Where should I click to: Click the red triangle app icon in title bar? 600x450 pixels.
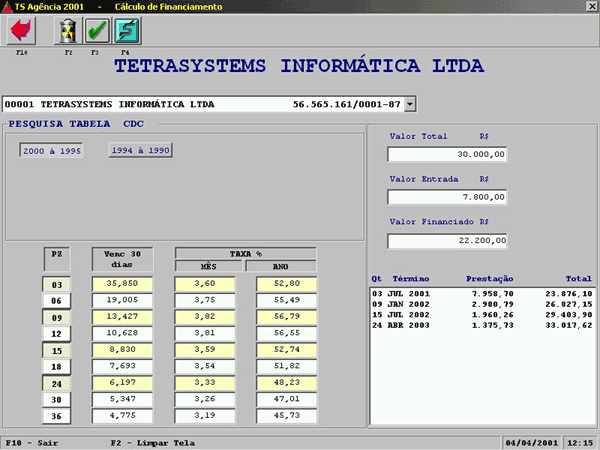7,7
